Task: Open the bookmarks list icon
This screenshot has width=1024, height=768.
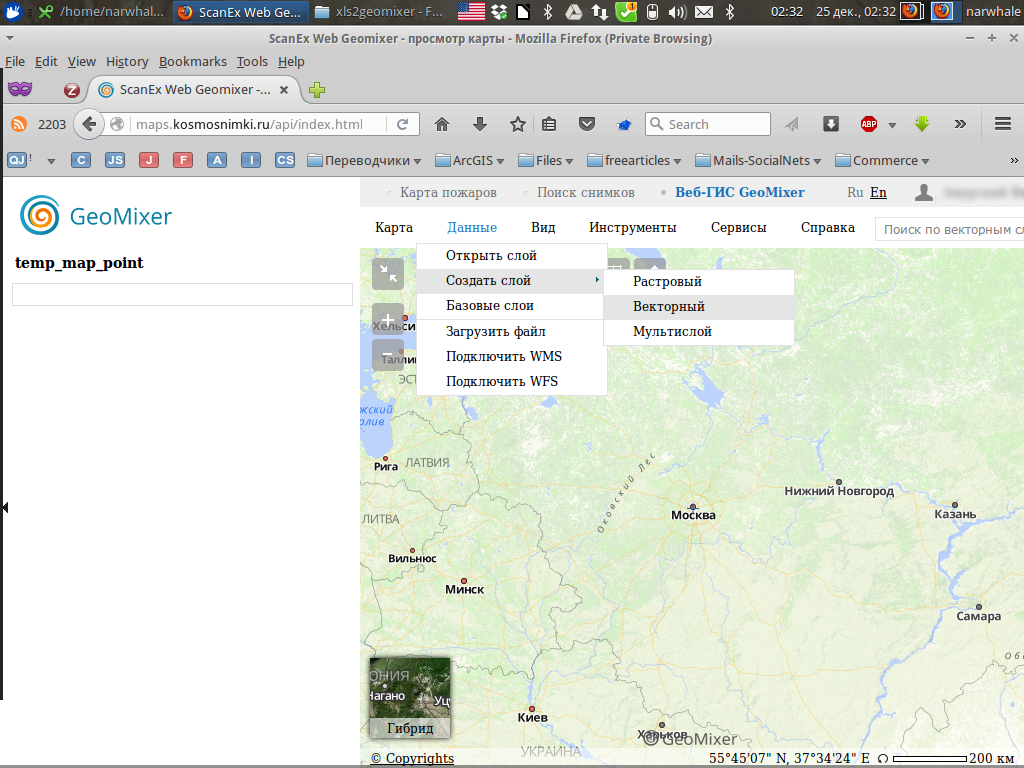Action: point(549,124)
